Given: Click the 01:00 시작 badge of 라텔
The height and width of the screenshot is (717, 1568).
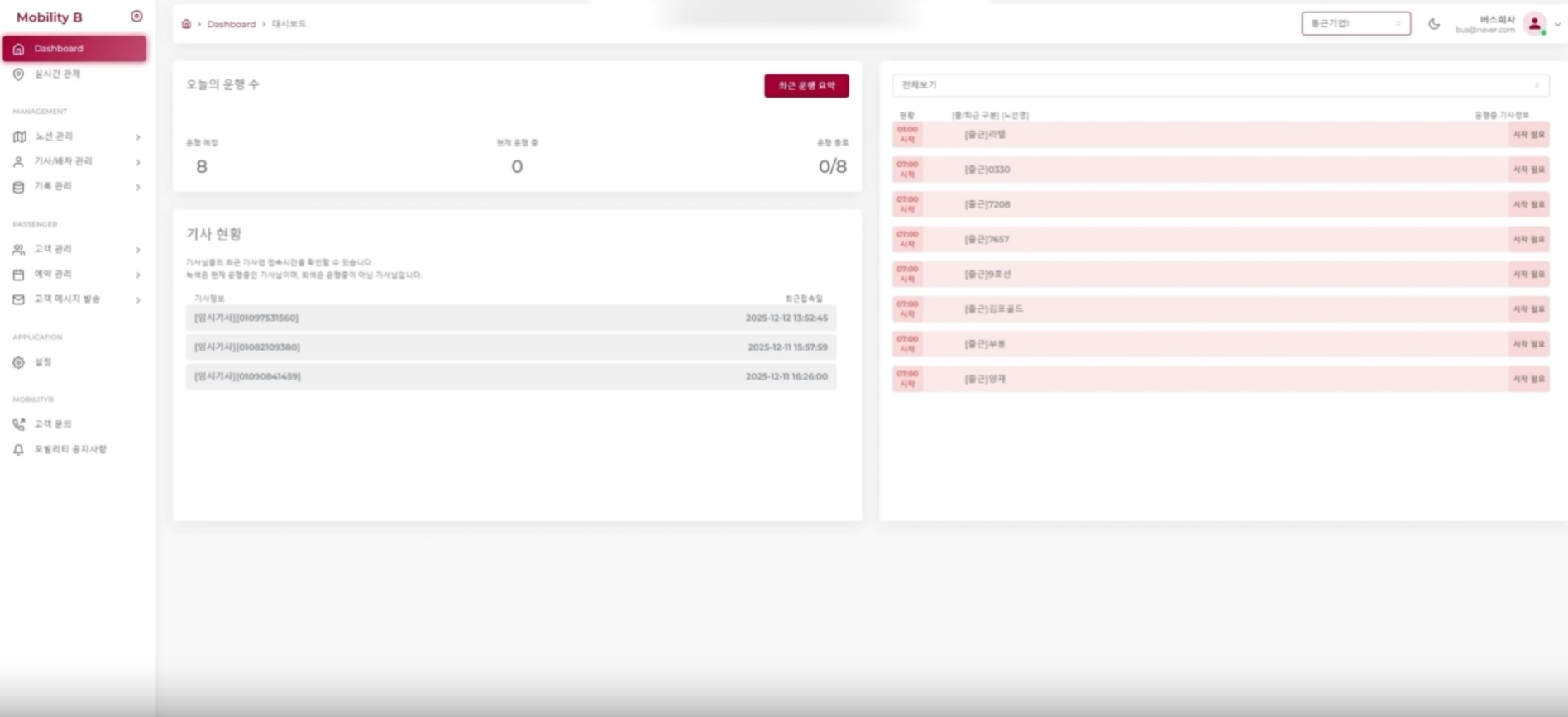Looking at the screenshot, I should 907,135.
